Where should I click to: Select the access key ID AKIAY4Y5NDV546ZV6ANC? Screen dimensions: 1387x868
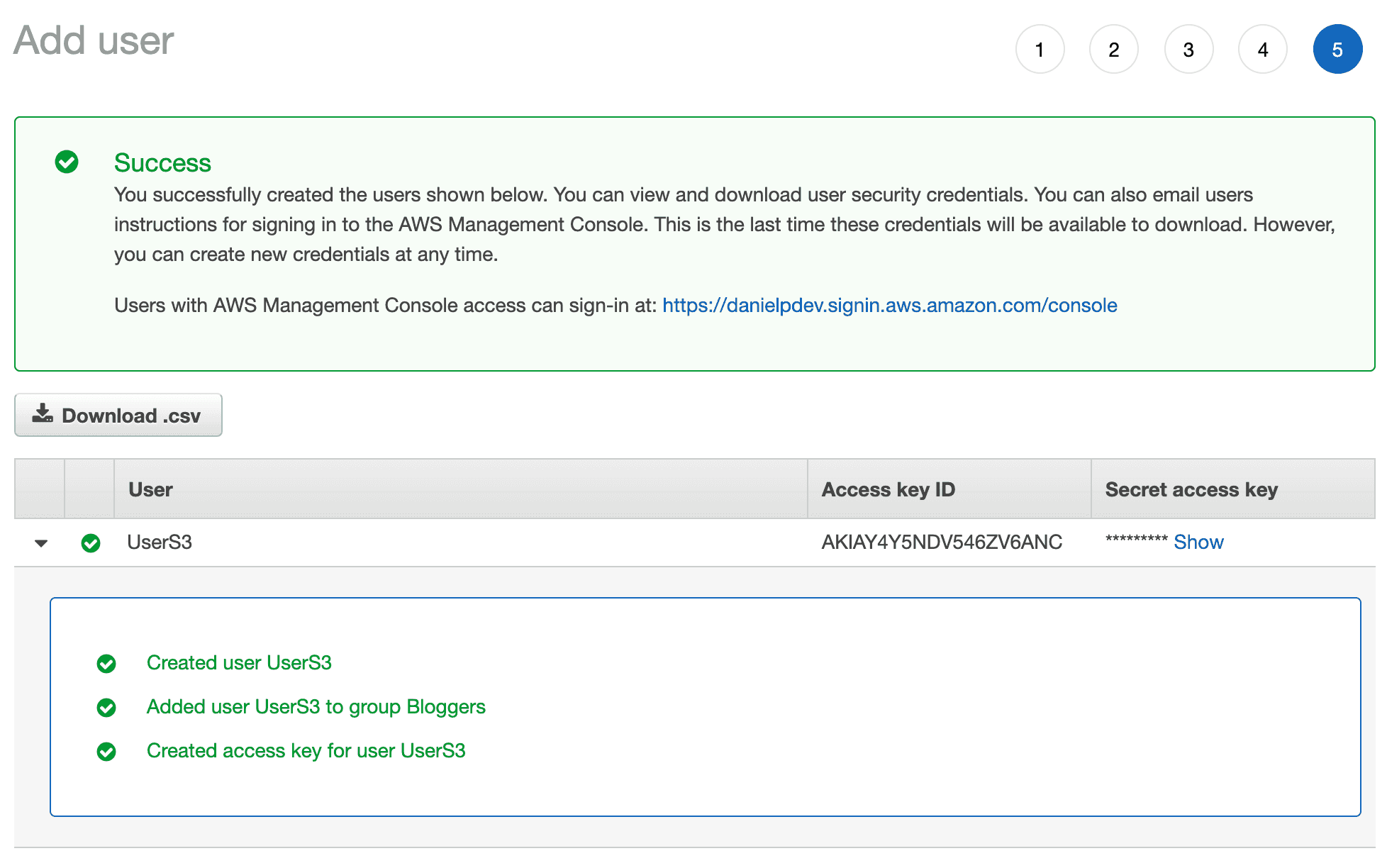(942, 542)
